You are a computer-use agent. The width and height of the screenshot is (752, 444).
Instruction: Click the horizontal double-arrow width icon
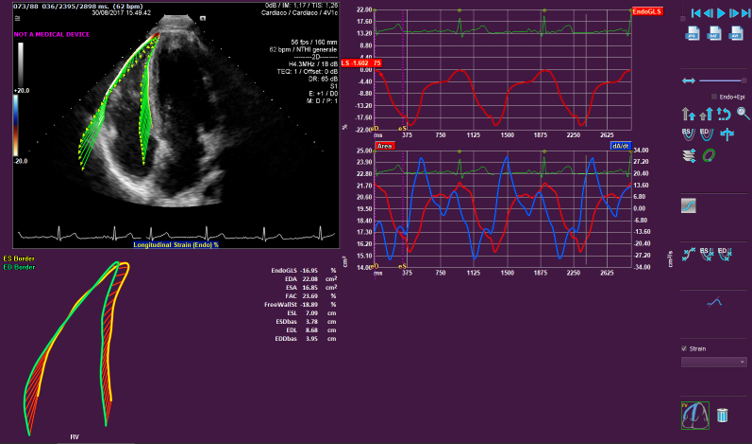(688, 80)
